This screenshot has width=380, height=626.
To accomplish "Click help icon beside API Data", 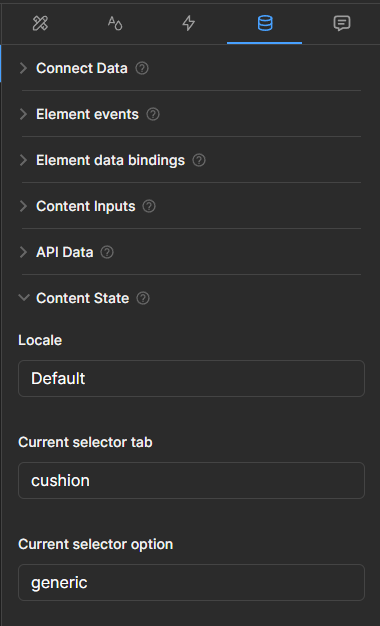I will [x=107, y=252].
